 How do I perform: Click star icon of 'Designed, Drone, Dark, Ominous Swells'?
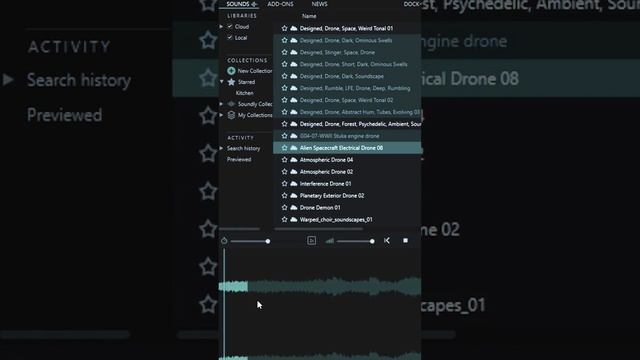pyautogui.click(x=284, y=40)
